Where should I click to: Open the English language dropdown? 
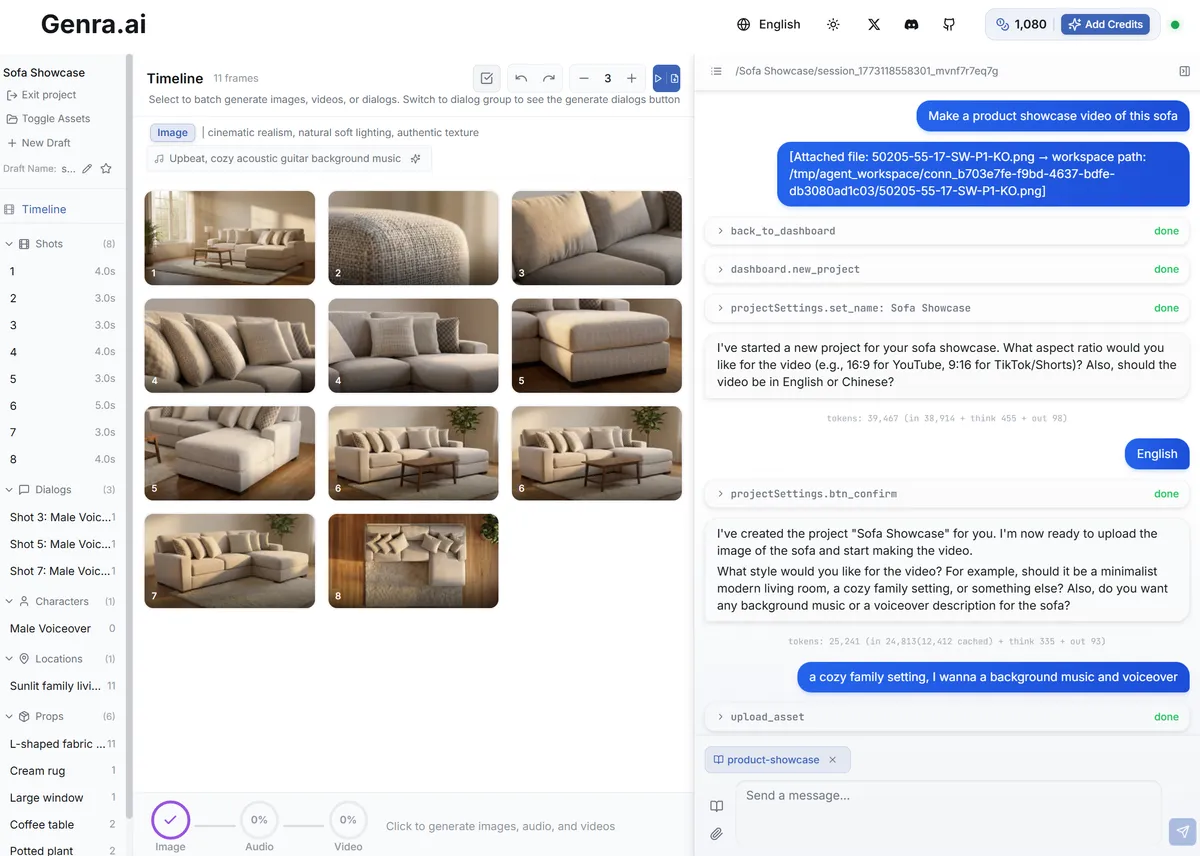coord(768,24)
